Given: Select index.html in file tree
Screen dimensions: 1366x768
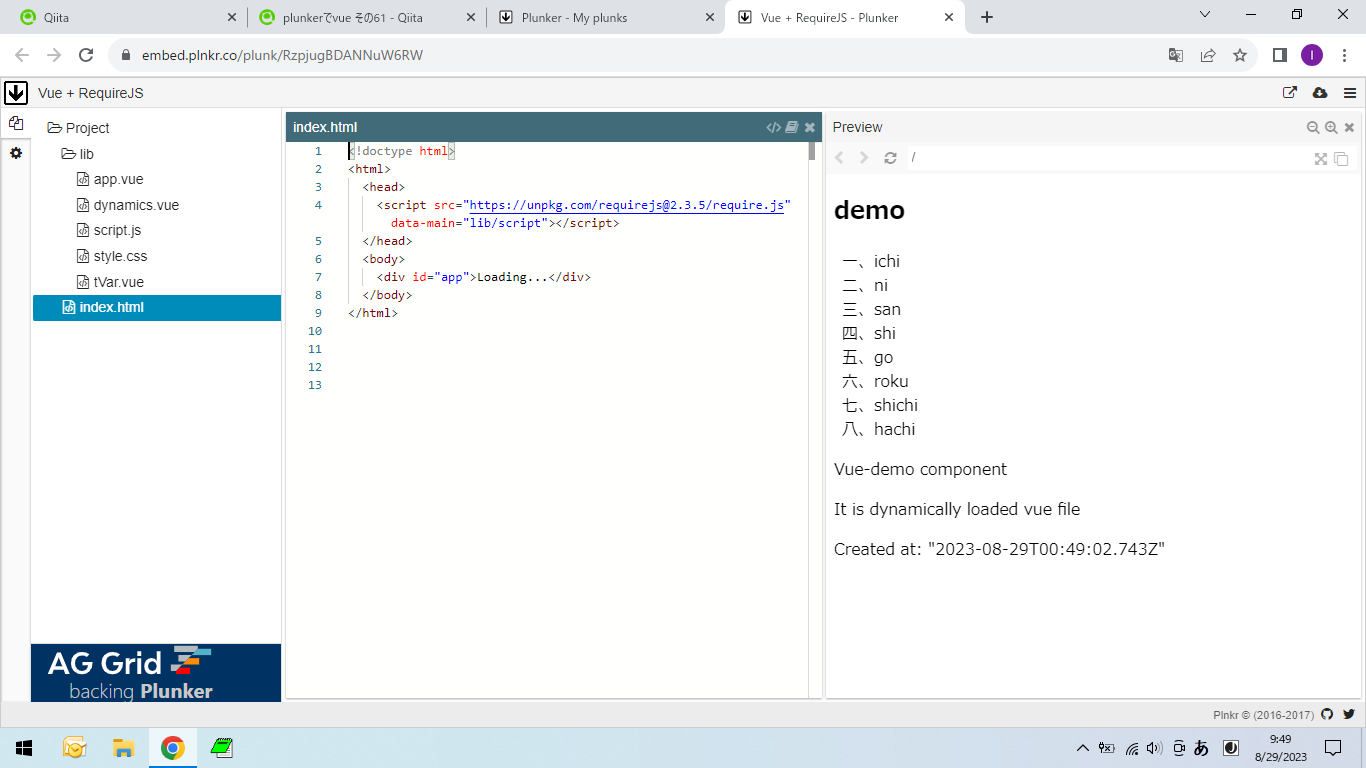Looking at the screenshot, I should point(157,307).
